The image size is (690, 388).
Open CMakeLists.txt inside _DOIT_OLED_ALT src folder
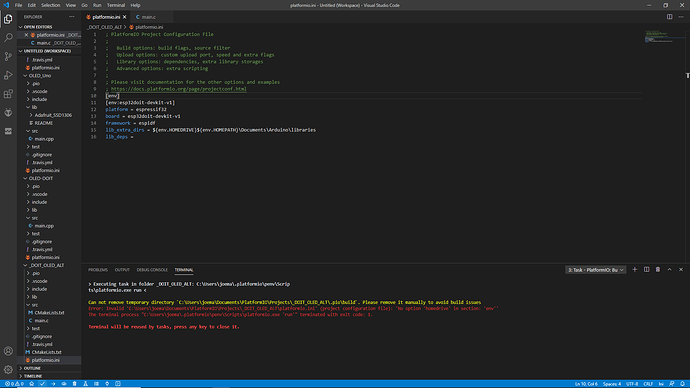click(49, 313)
